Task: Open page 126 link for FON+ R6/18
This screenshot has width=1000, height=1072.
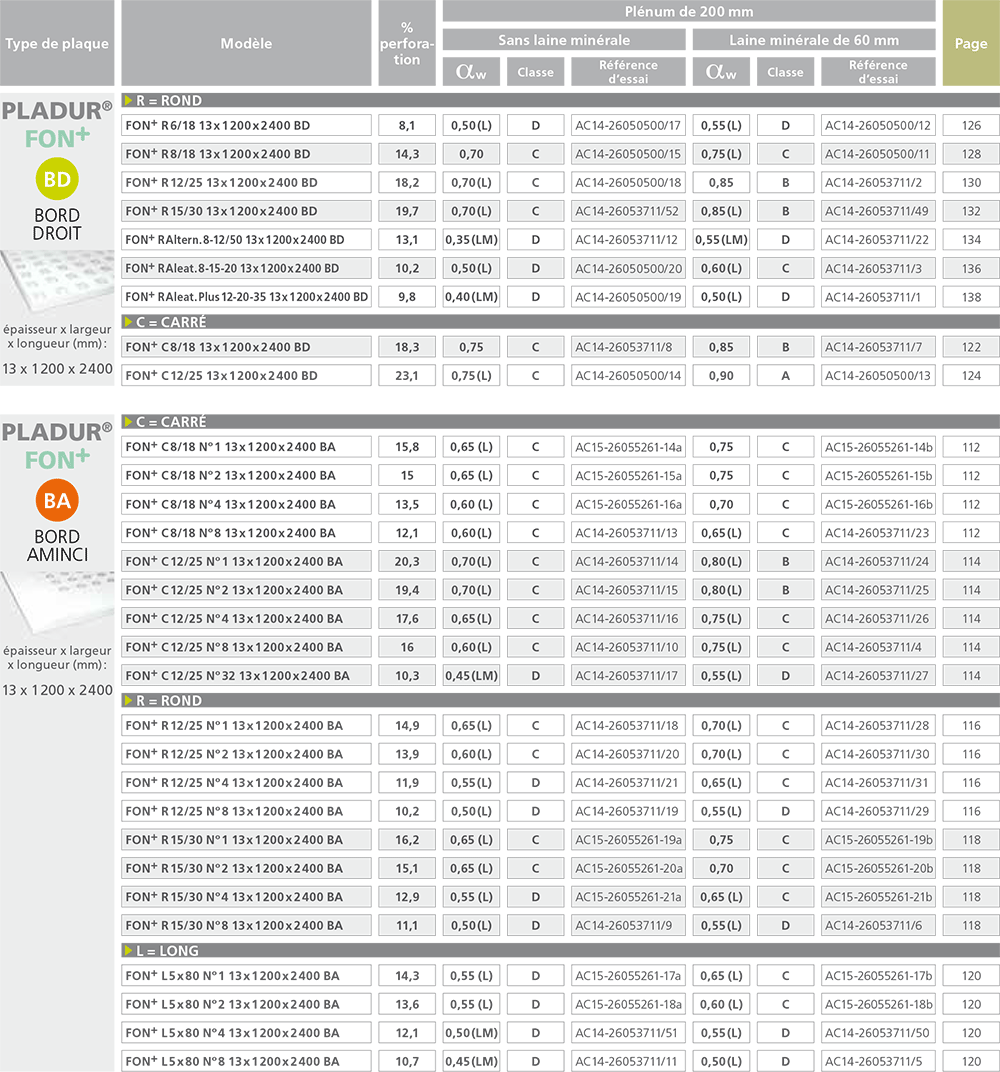Action: (971, 126)
